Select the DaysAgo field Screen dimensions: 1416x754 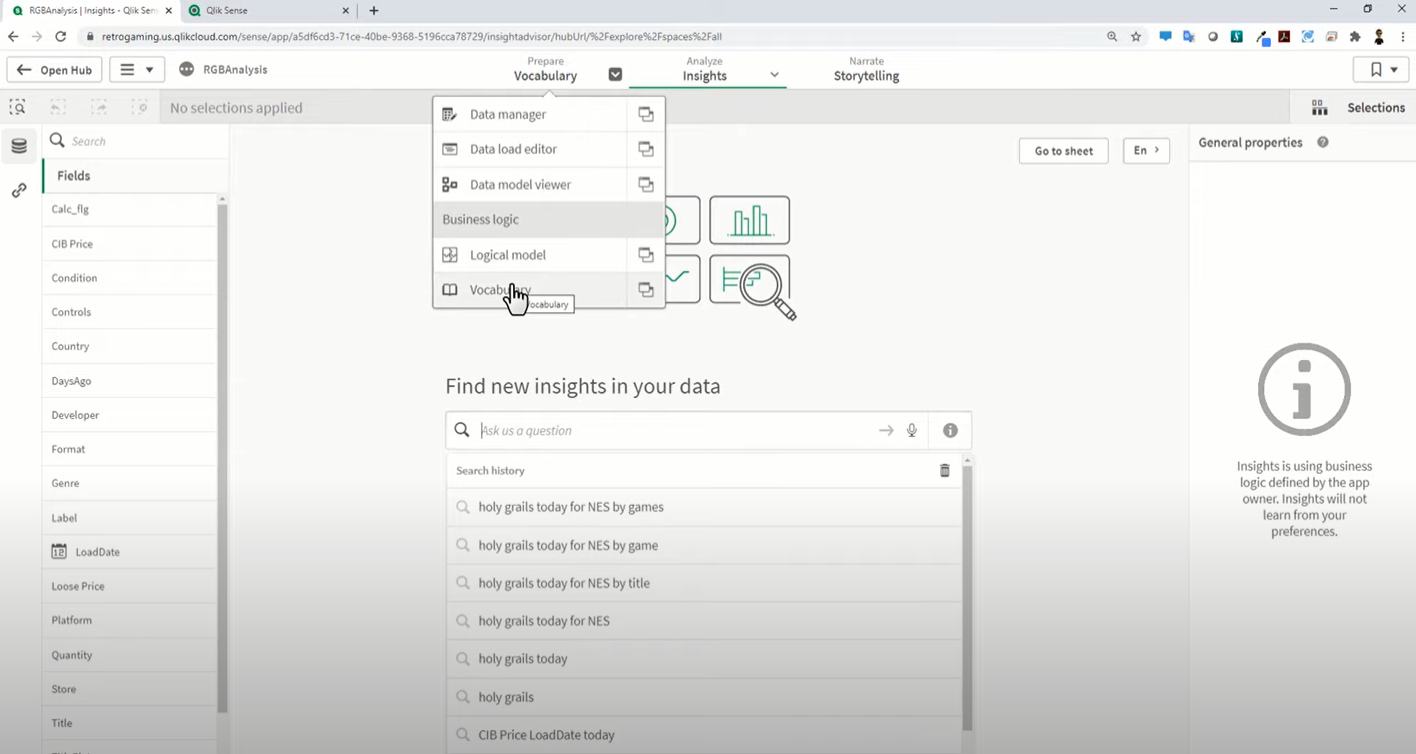(129, 381)
